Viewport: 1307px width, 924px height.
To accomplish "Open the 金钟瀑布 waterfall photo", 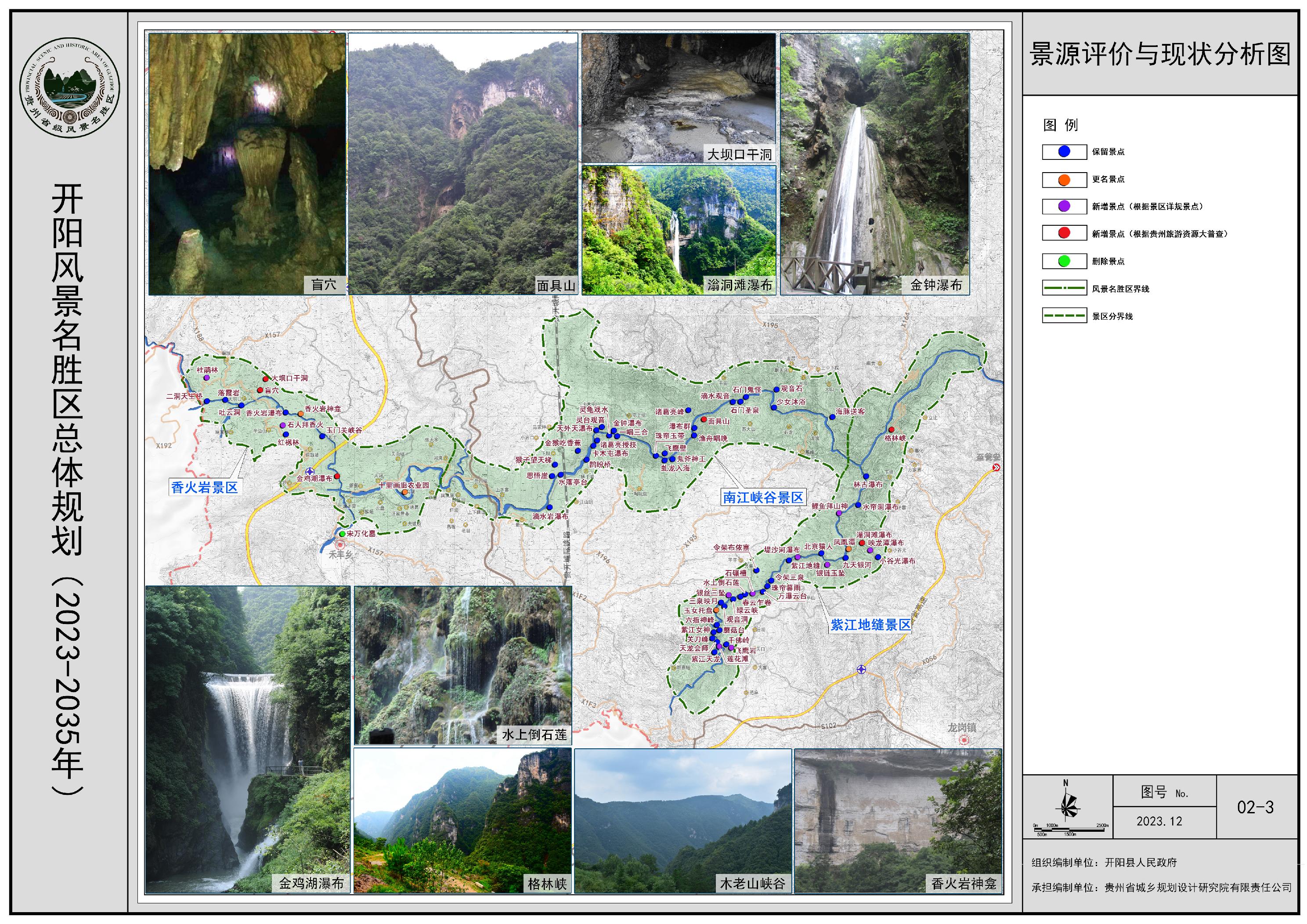I will [x=874, y=163].
